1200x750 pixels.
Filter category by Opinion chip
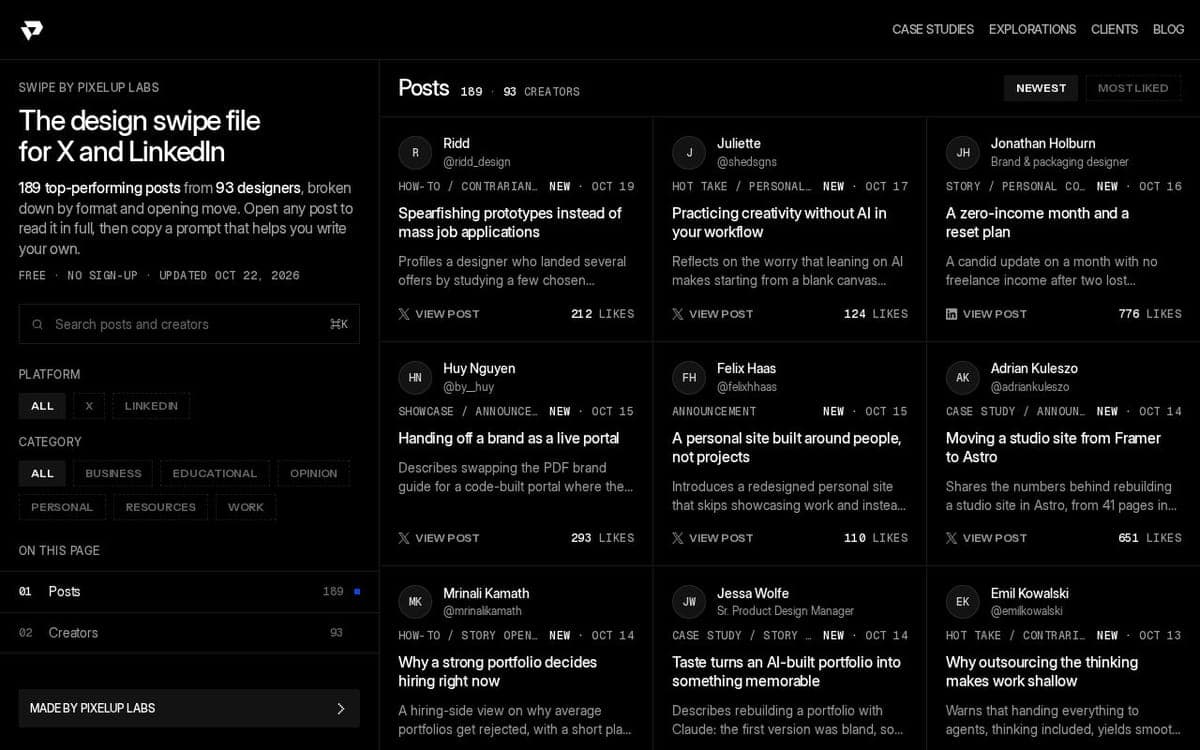[314, 473]
